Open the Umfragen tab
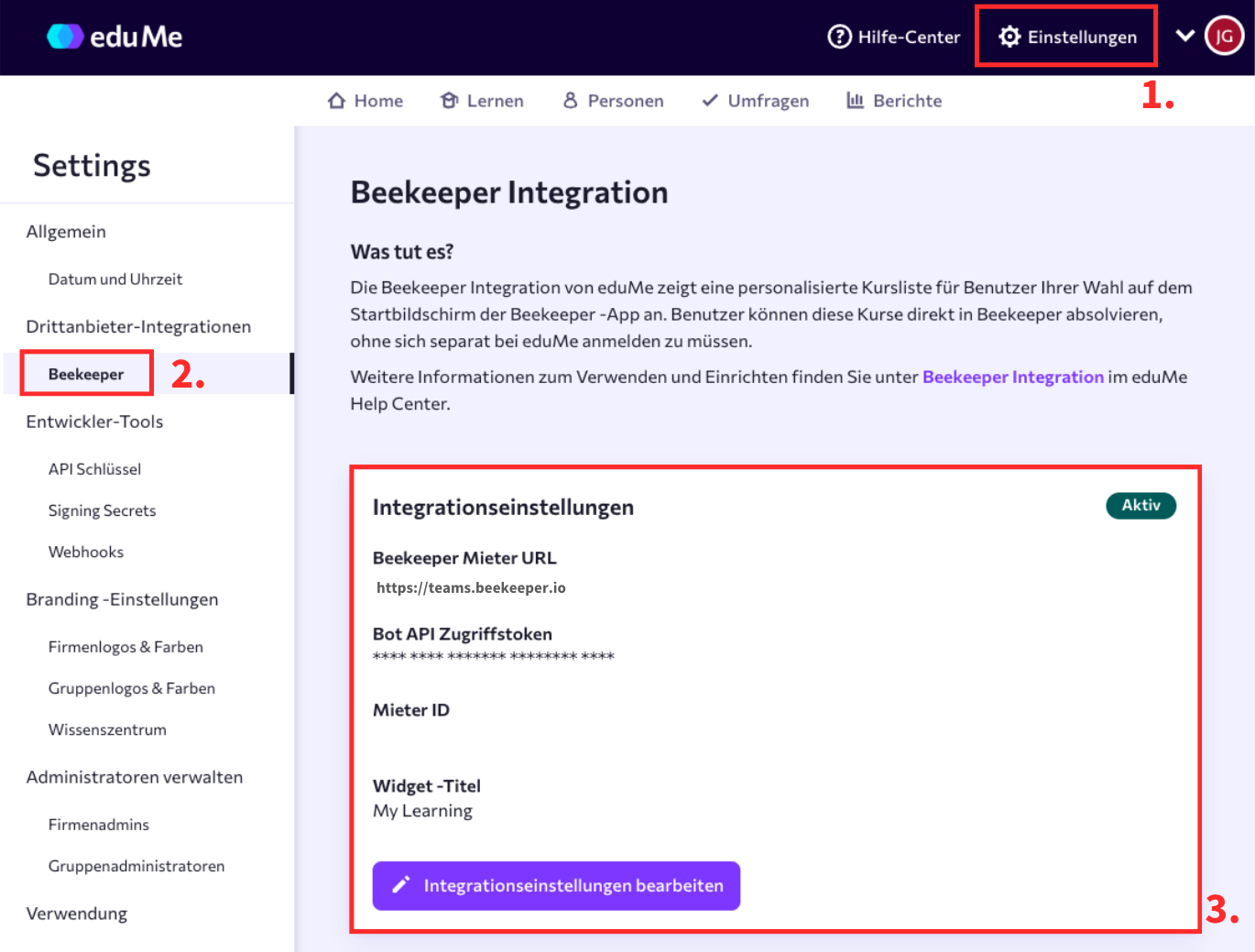1255x952 pixels. (755, 101)
